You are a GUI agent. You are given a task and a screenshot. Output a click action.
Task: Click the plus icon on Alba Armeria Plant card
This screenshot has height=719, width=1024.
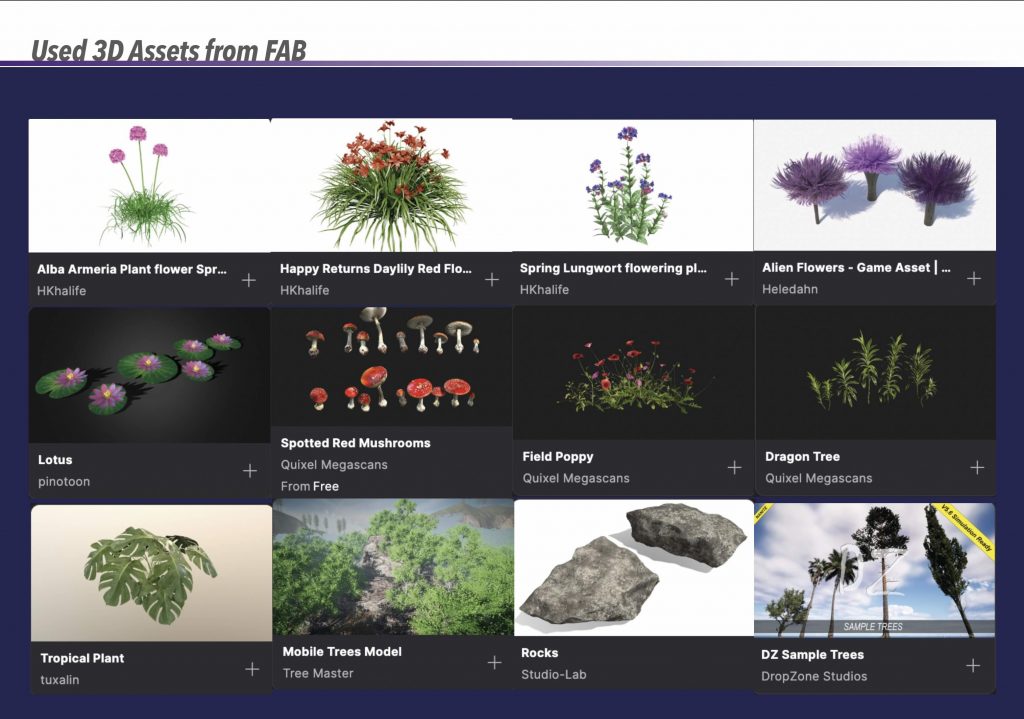click(249, 280)
